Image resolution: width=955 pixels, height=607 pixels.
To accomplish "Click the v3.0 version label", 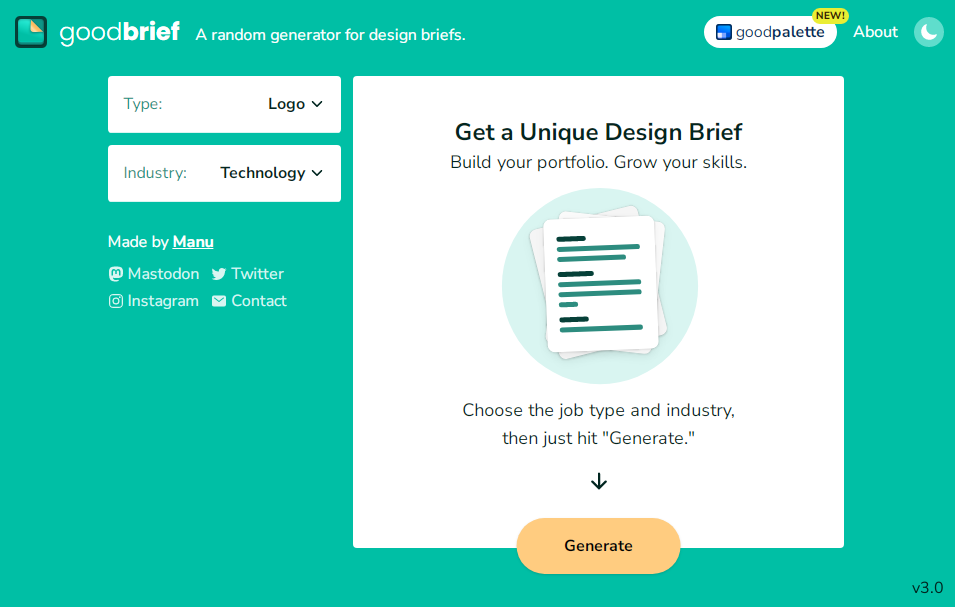I will coord(927,587).
